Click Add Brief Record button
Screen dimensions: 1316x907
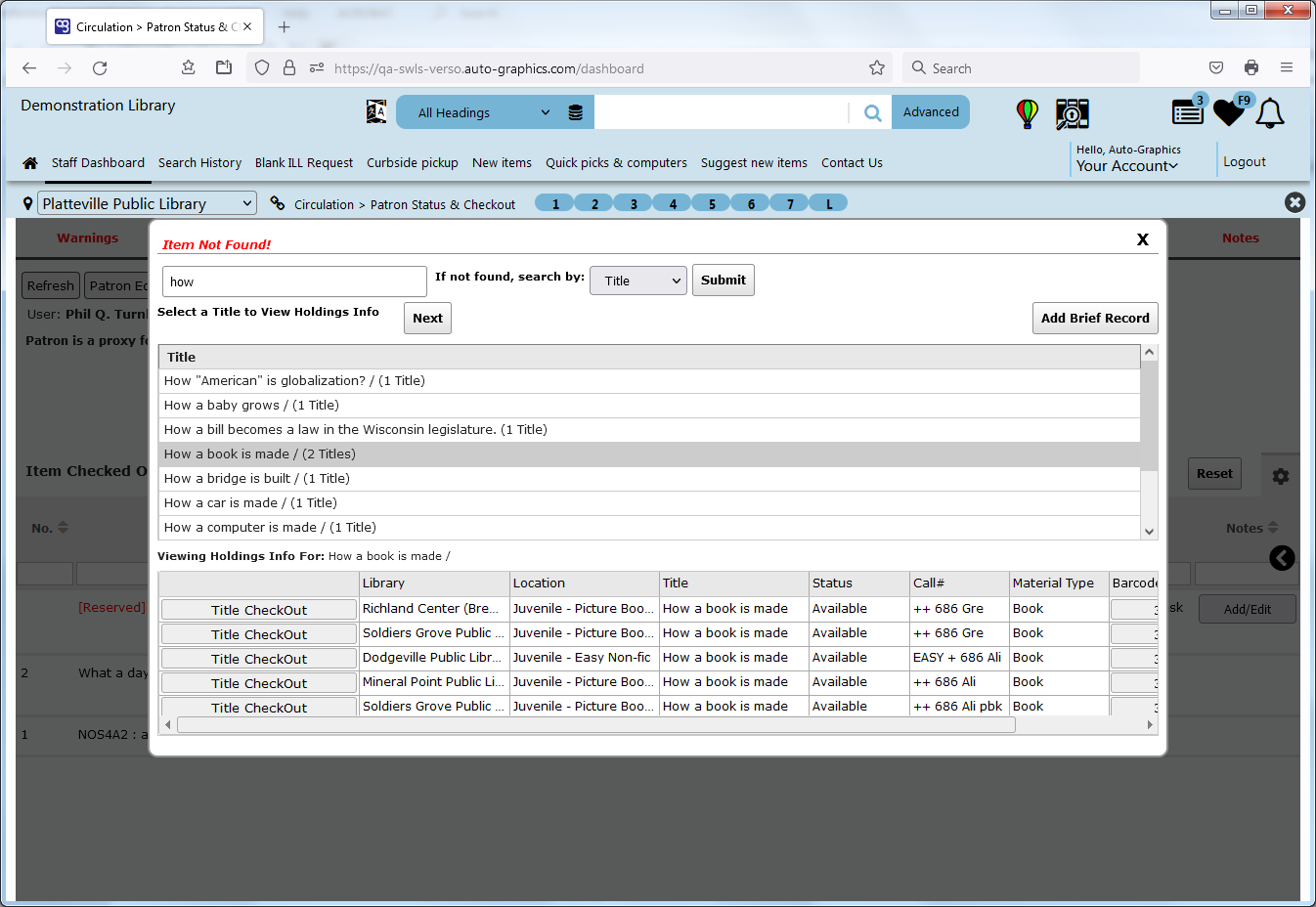(1095, 319)
